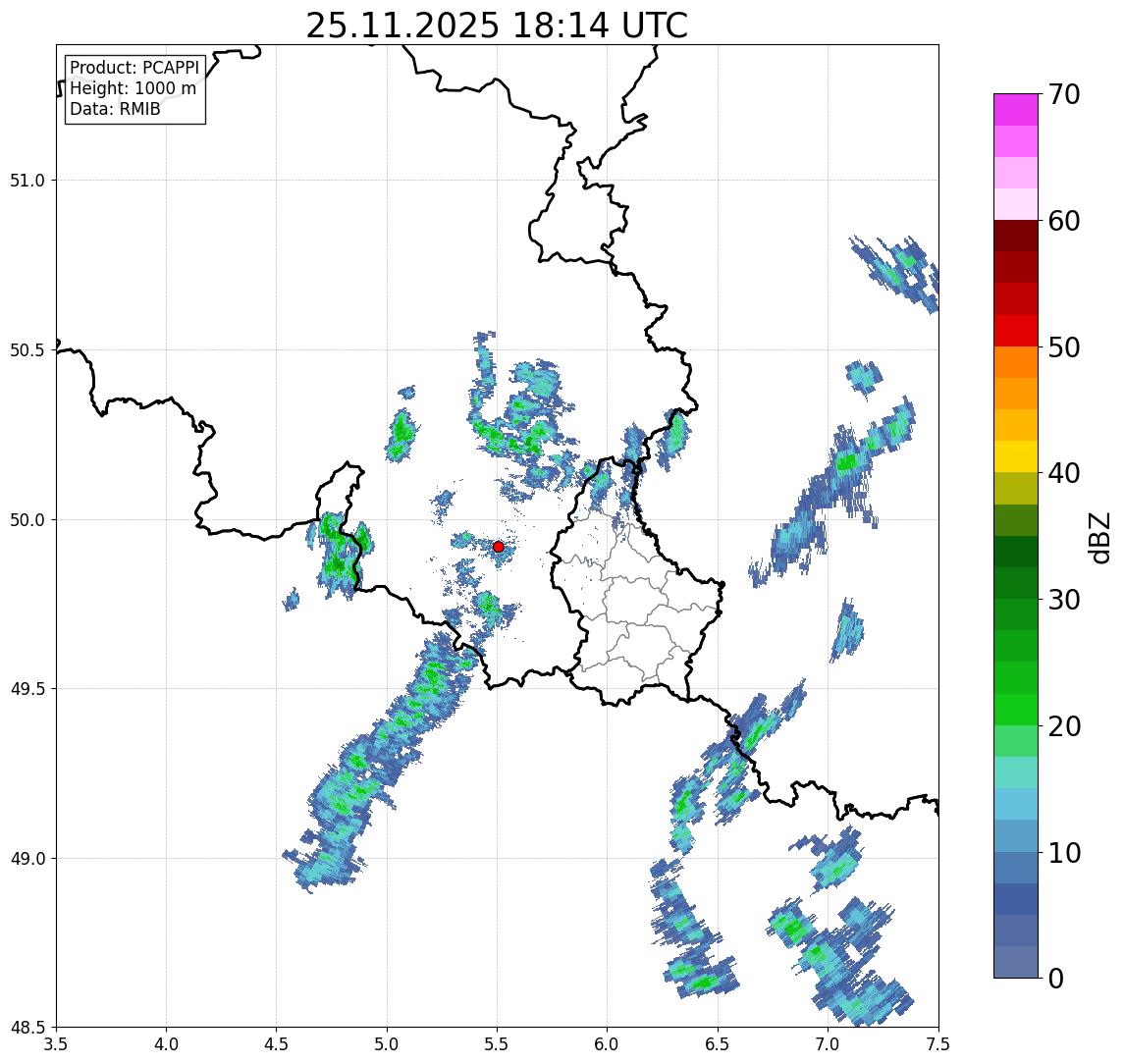This screenshot has width=1124, height=1064.
Task: Click the 70 tick label on colorbar
Action: pyautogui.click(x=1064, y=94)
